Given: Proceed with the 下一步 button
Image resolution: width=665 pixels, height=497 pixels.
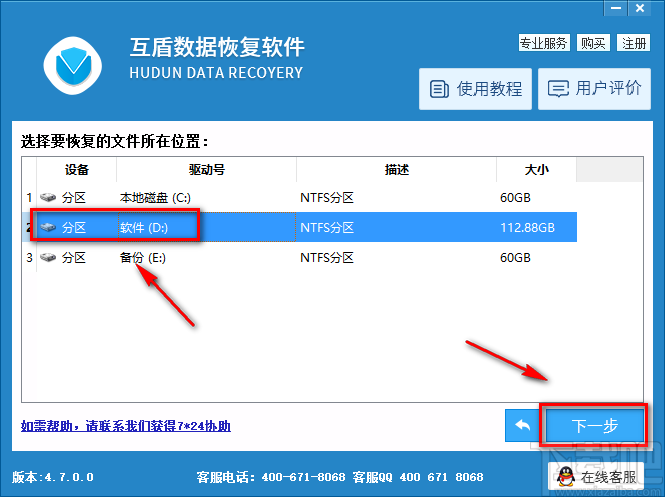Looking at the screenshot, I should (x=594, y=425).
